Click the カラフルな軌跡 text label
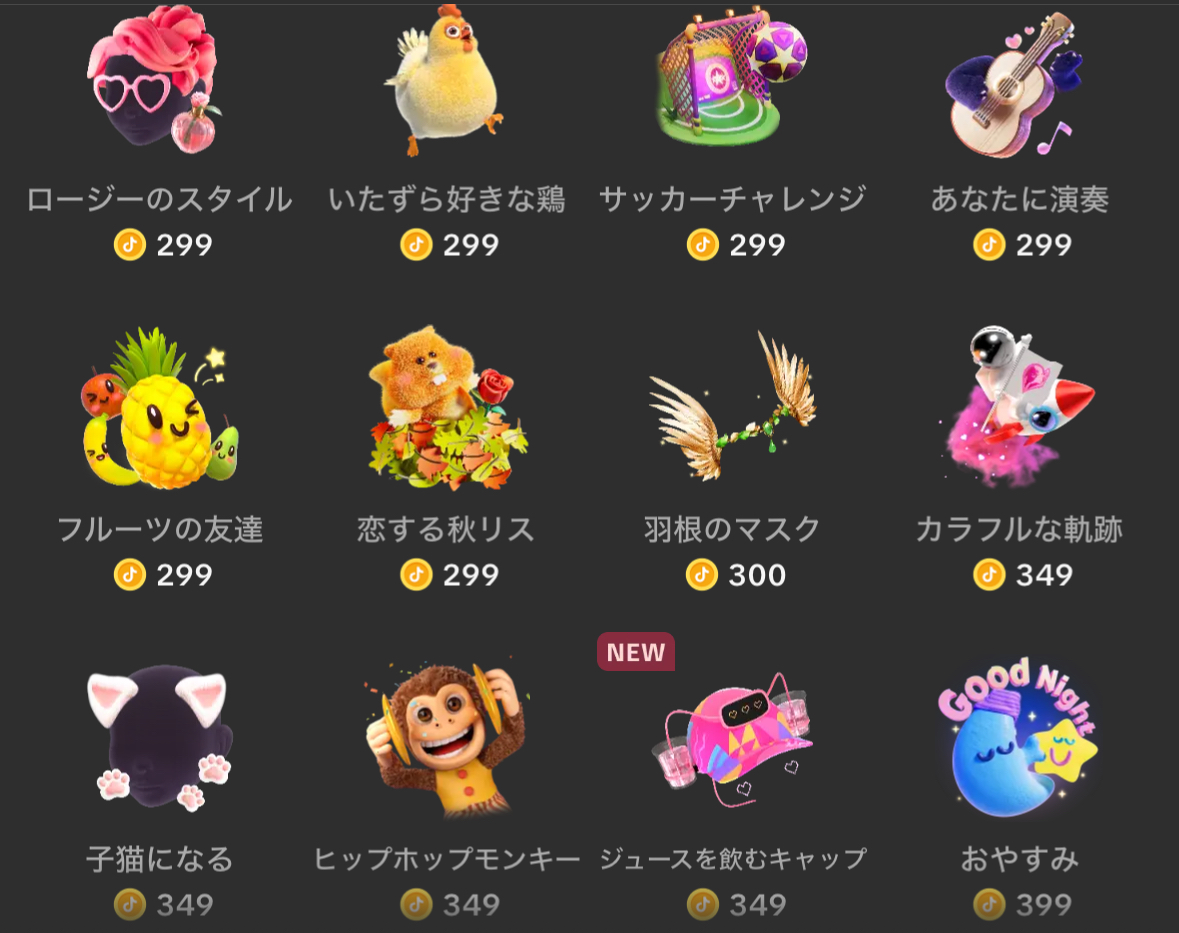Viewport: 1179px width, 933px height. [1019, 530]
